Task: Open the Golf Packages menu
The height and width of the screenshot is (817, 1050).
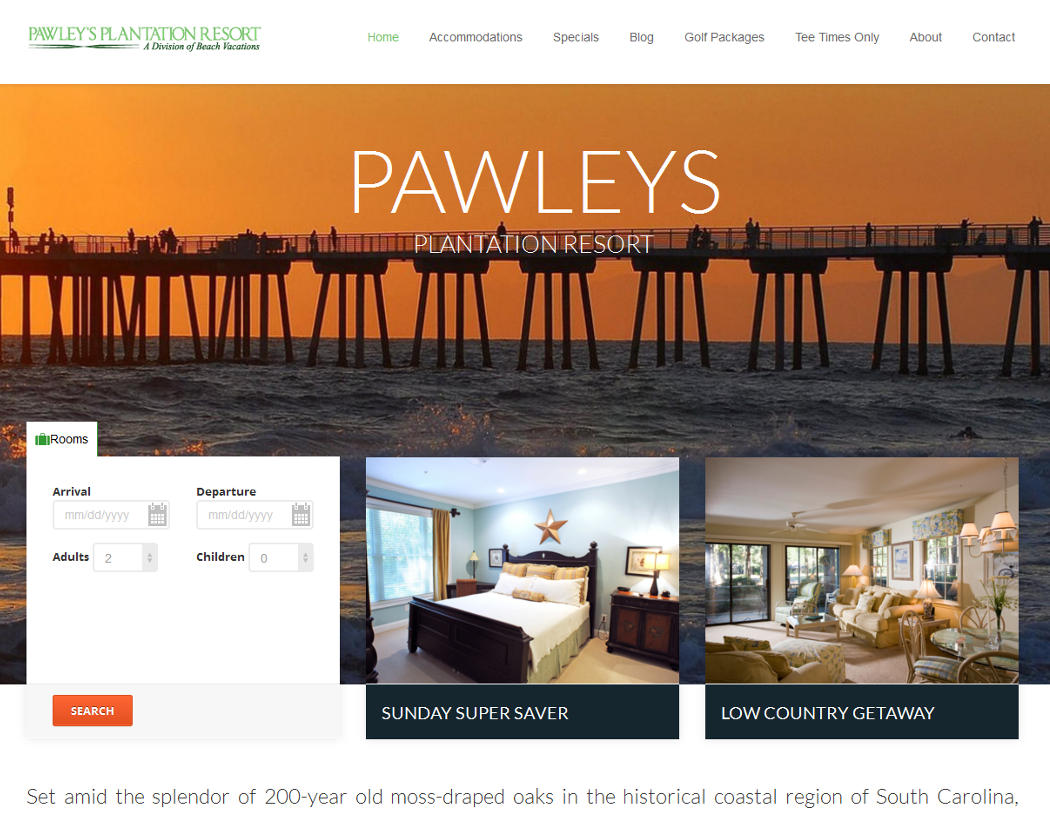Action: (724, 38)
